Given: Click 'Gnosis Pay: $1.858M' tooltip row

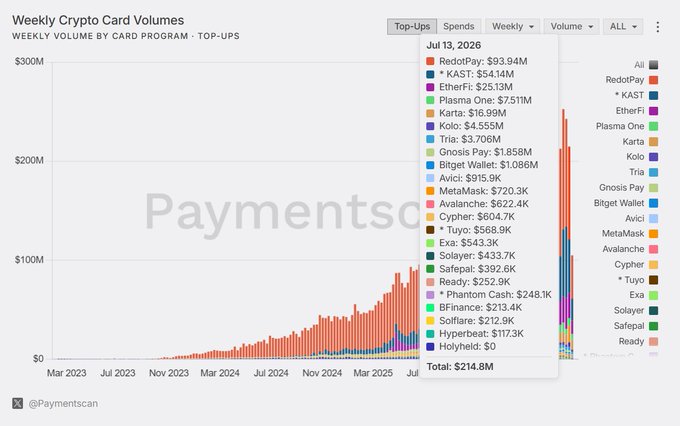Looking at the screenshot, I should pyautogui.click(x=479, y=152).
